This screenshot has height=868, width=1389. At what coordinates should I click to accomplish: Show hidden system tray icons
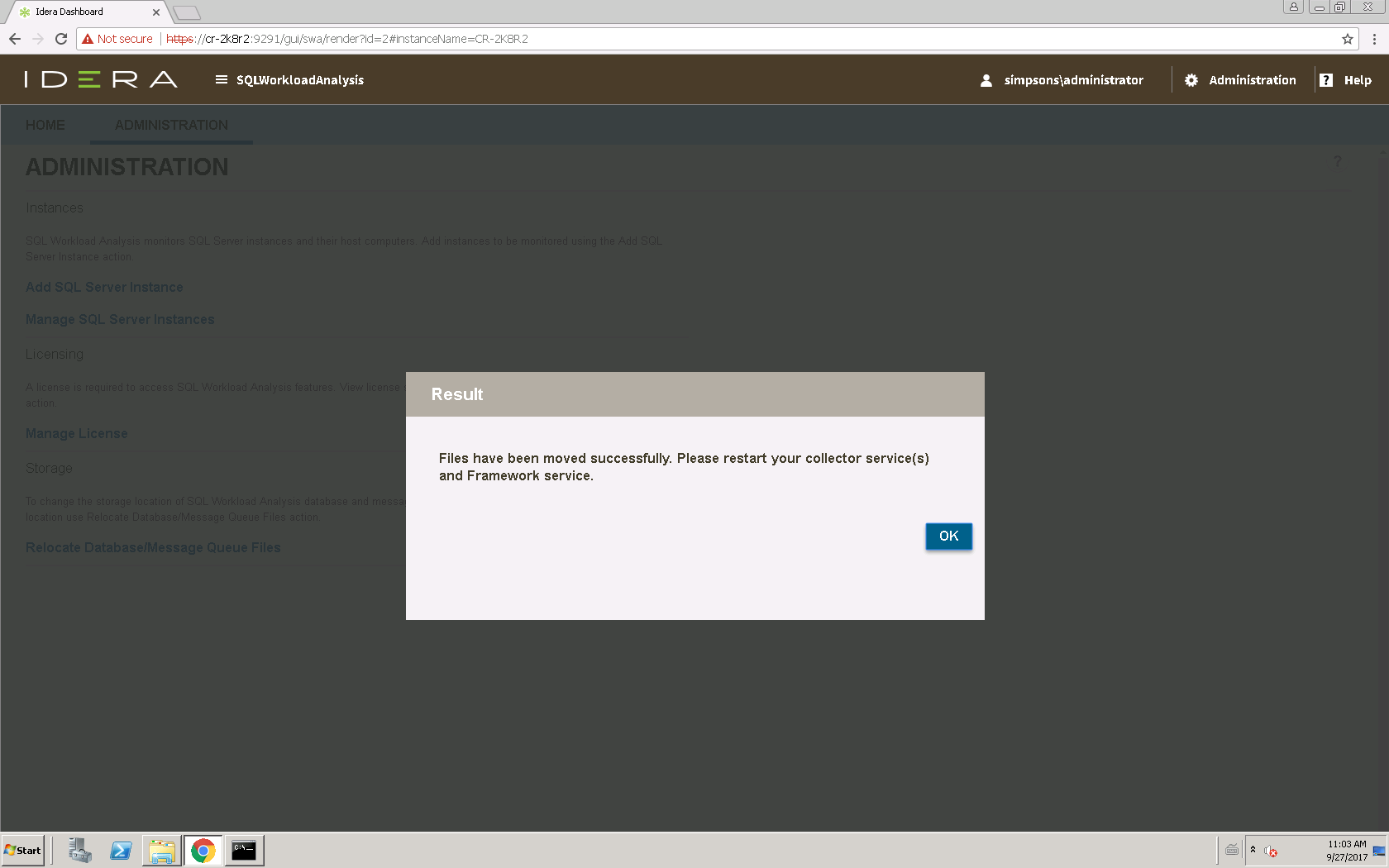pos(1253,850)
